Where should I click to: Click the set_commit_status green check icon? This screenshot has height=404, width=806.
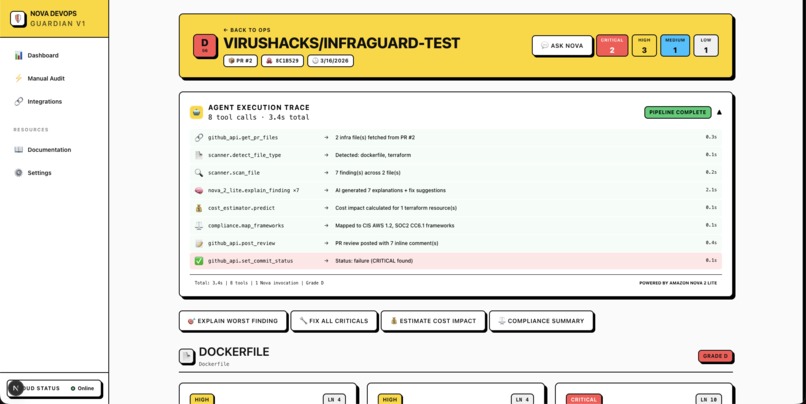coord(199,261)
